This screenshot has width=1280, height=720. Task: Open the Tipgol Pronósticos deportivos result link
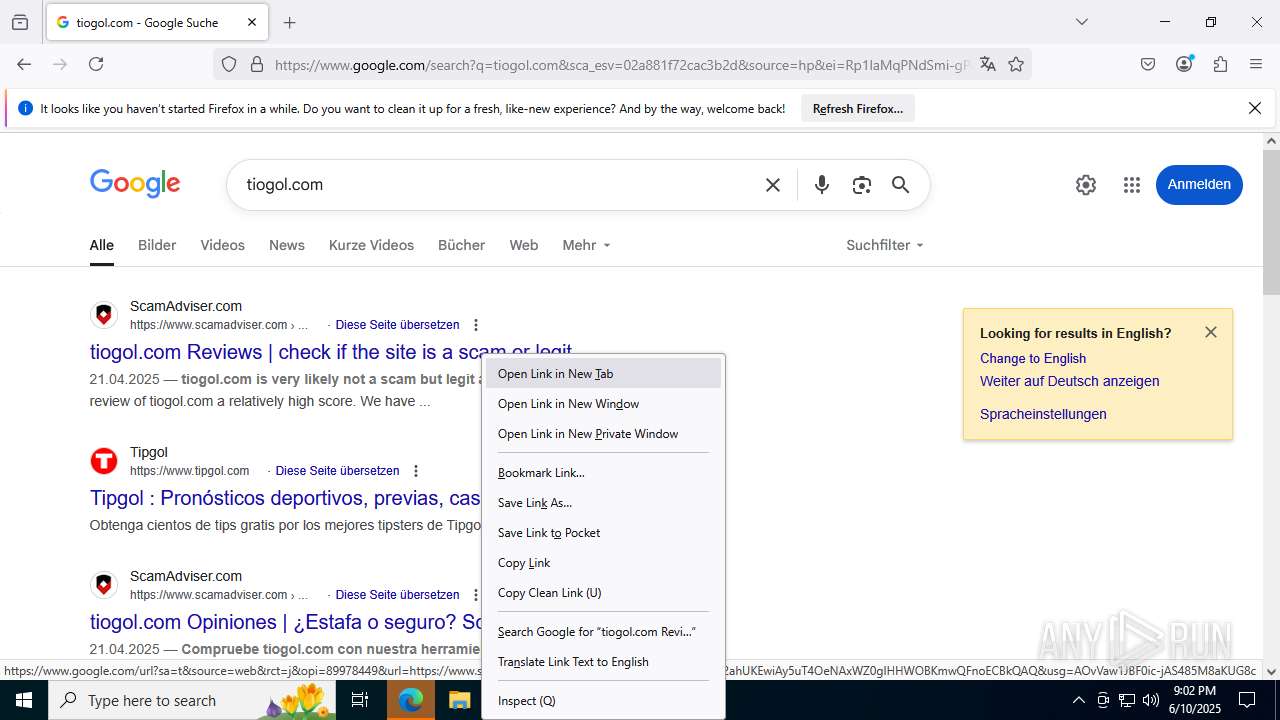coord(285,498)
